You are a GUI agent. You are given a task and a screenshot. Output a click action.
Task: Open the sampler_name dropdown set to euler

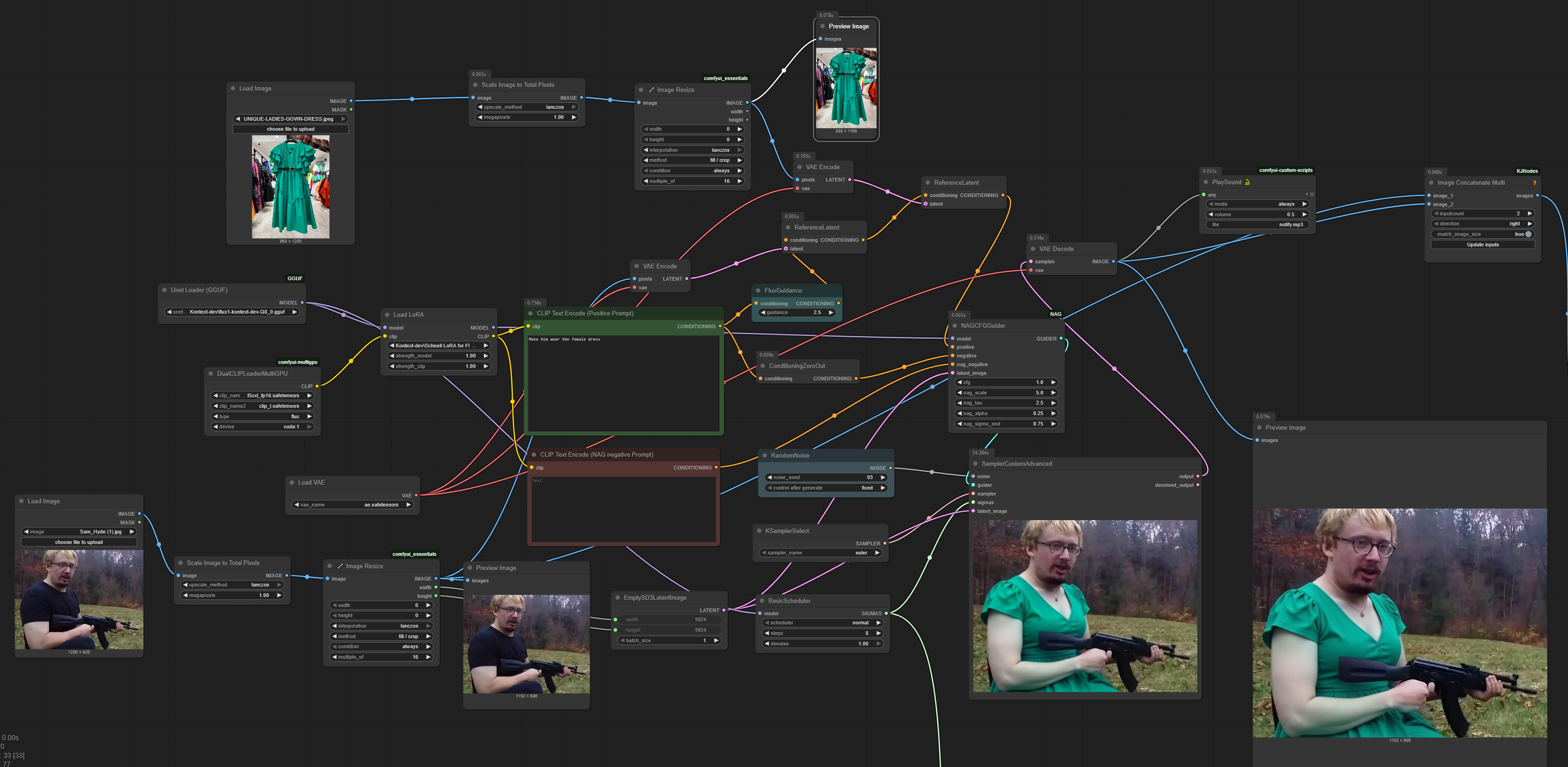point(821,553)
